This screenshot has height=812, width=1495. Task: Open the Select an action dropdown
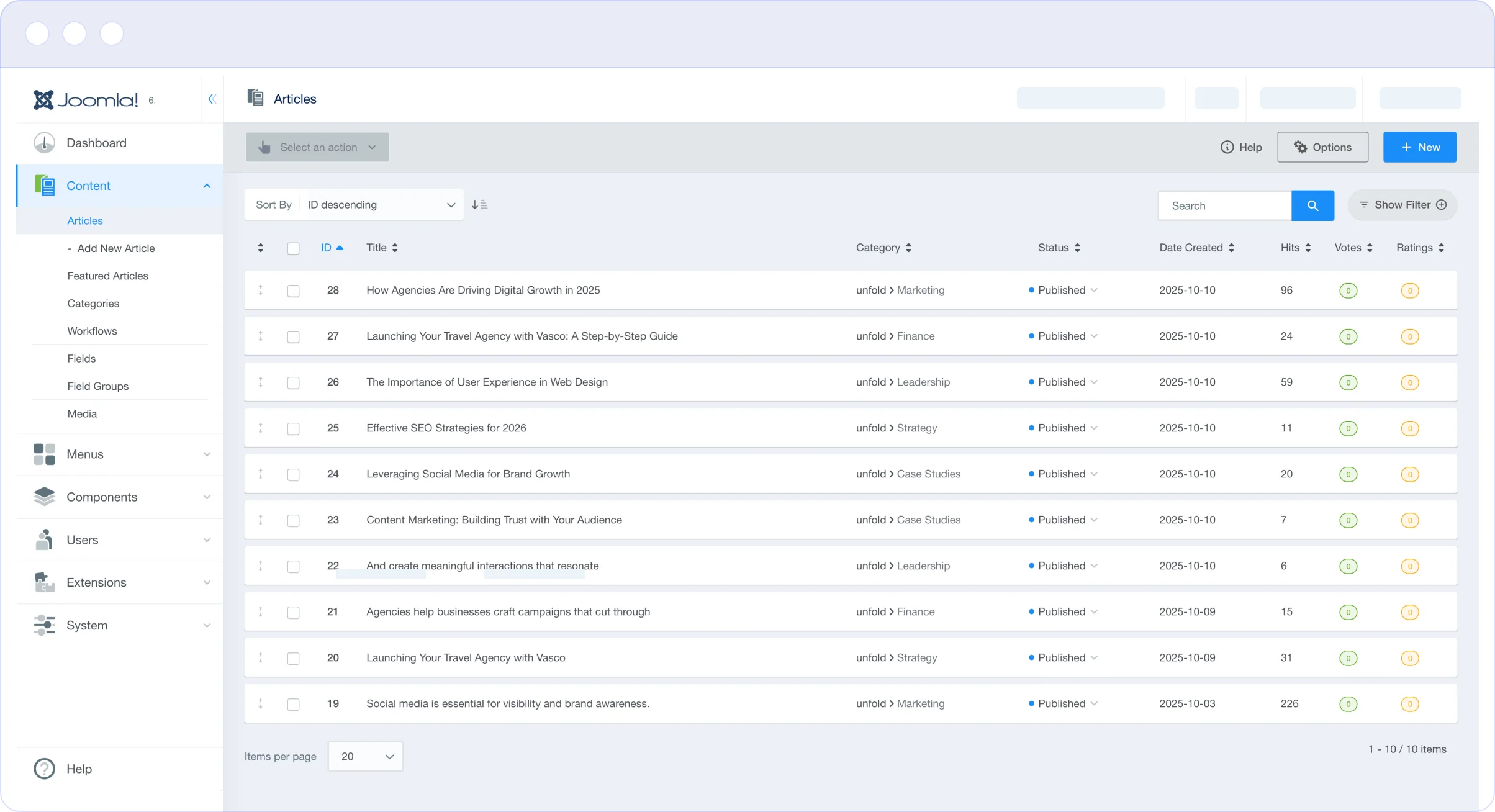(x=317, y=147)
